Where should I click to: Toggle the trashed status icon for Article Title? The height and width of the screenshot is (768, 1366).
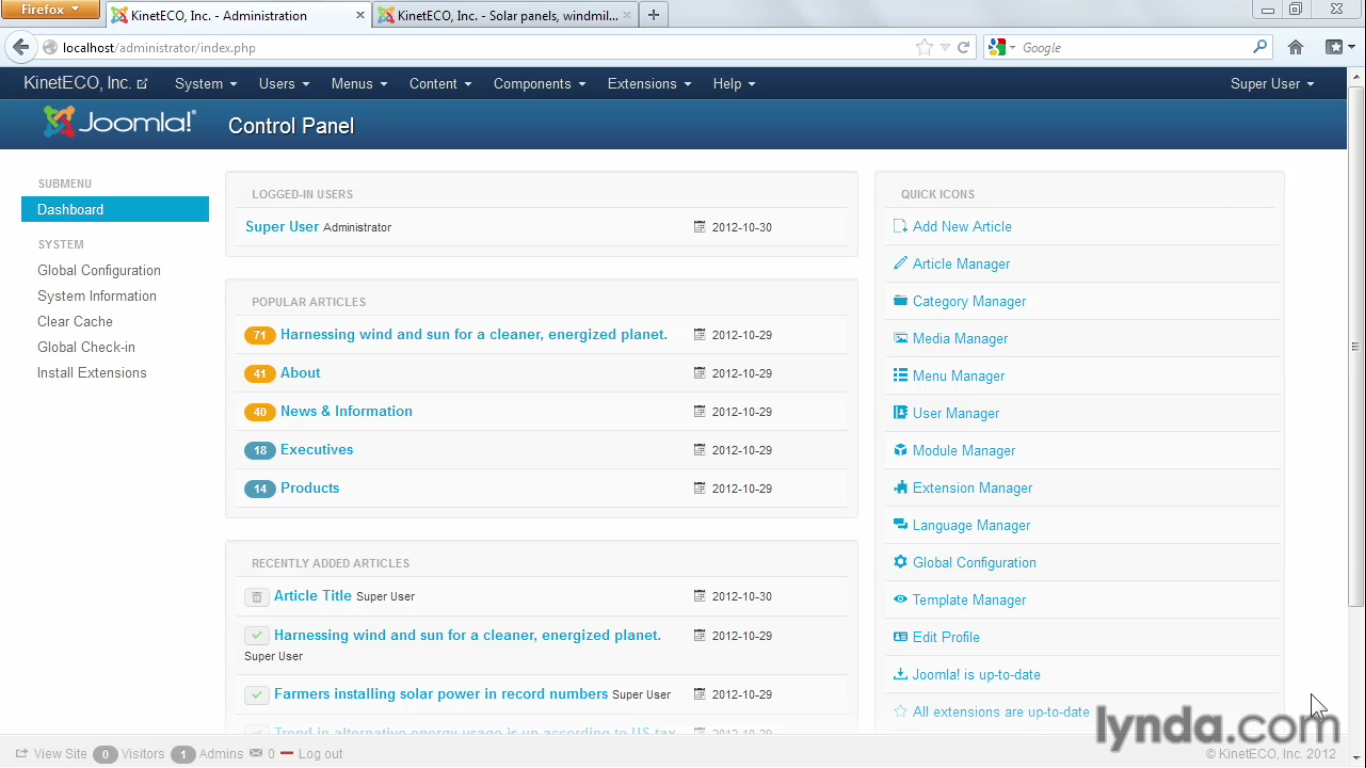tap(257, 597)
